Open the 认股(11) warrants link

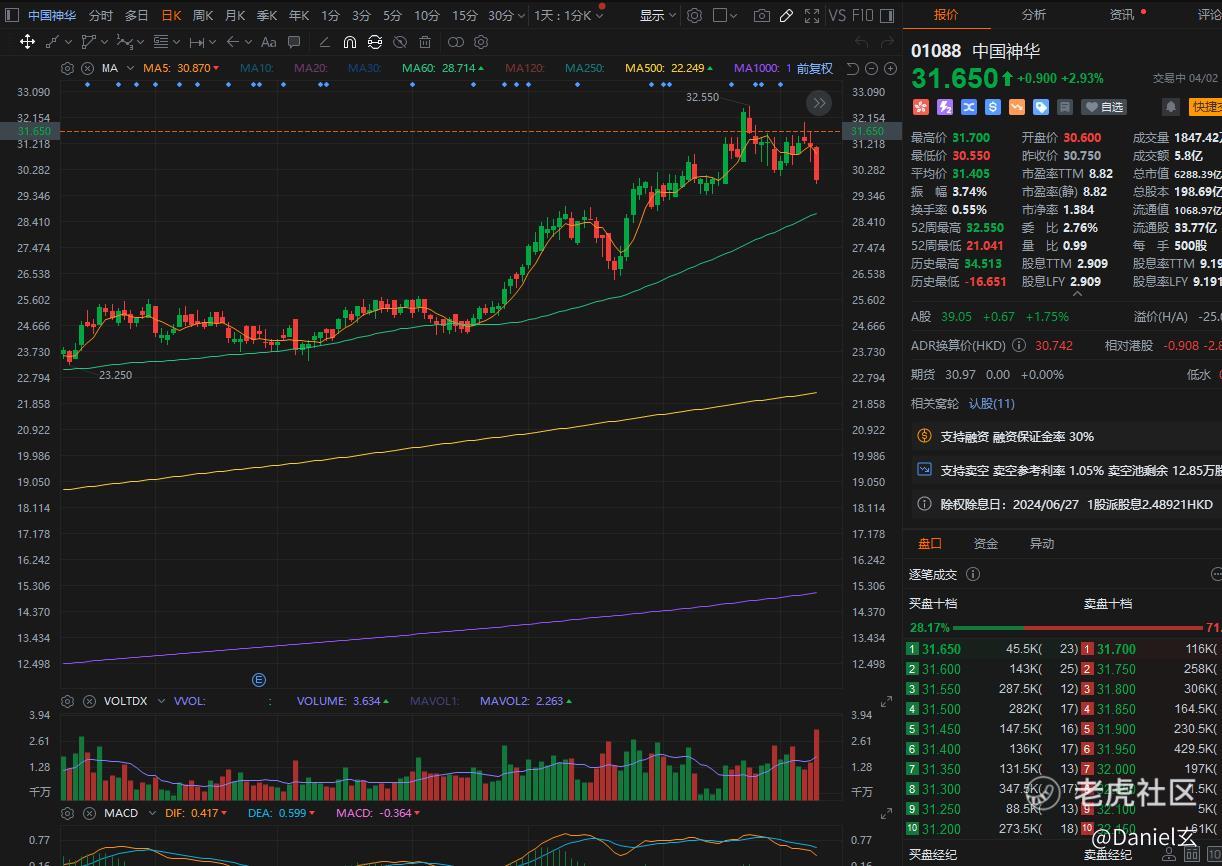991,403
